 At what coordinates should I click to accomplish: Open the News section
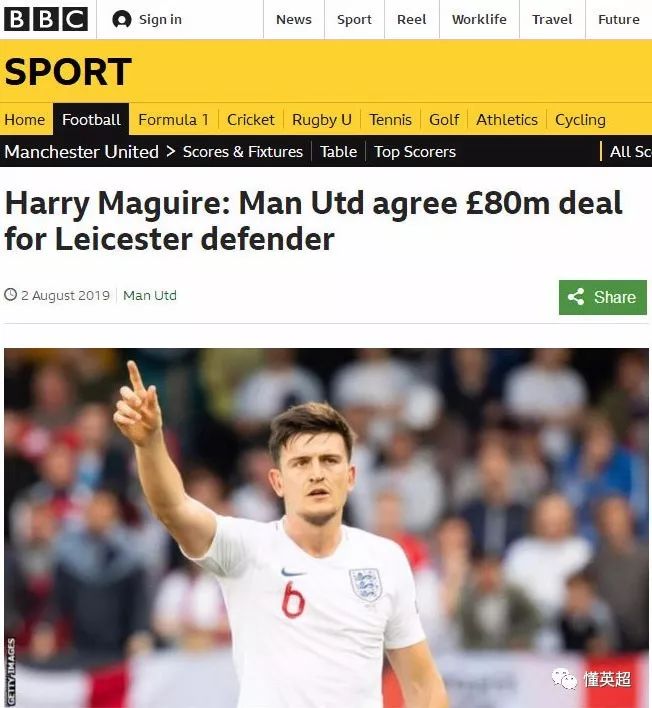[x=294, y=19]
